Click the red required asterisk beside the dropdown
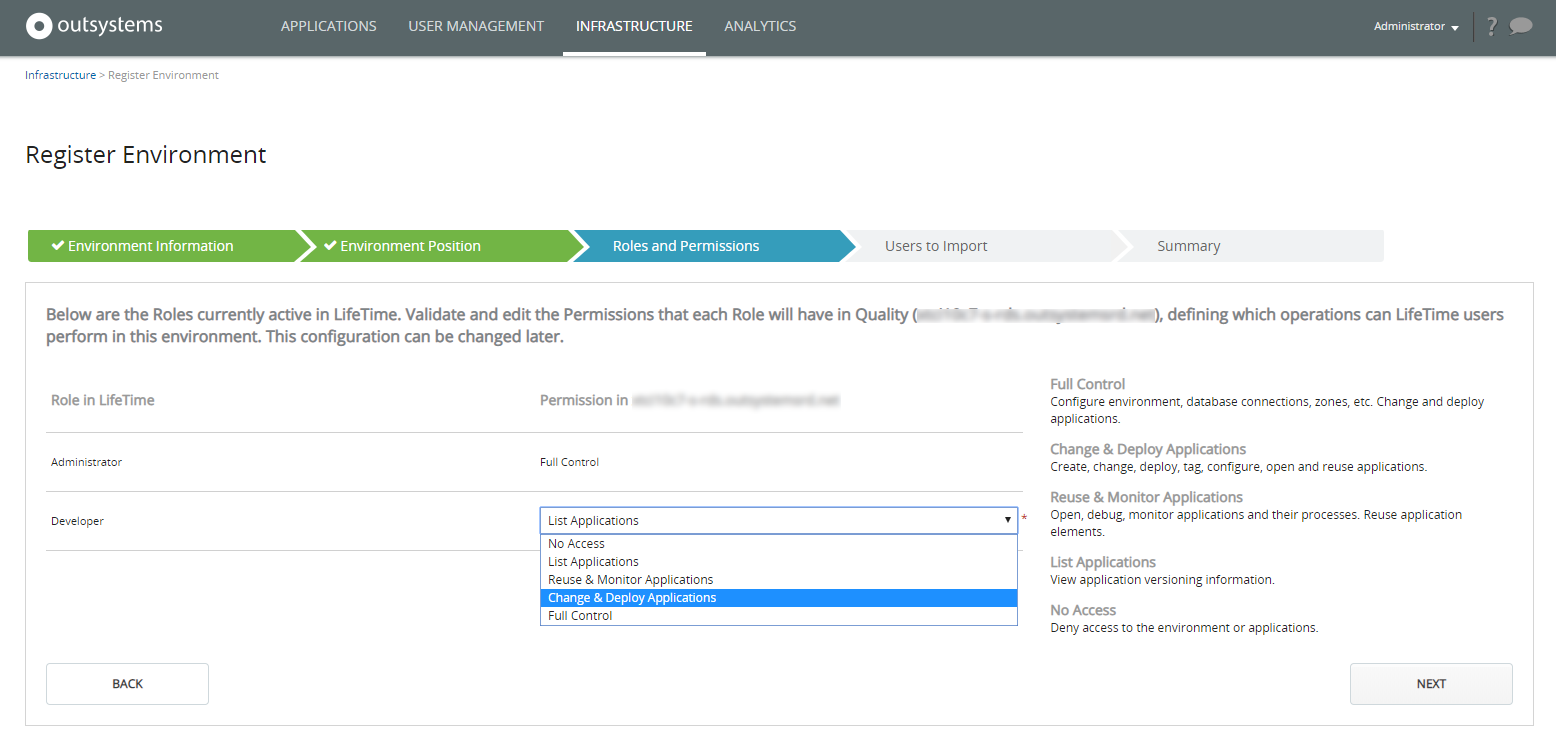This screenshot has width=1556, height=752. 1025,520
